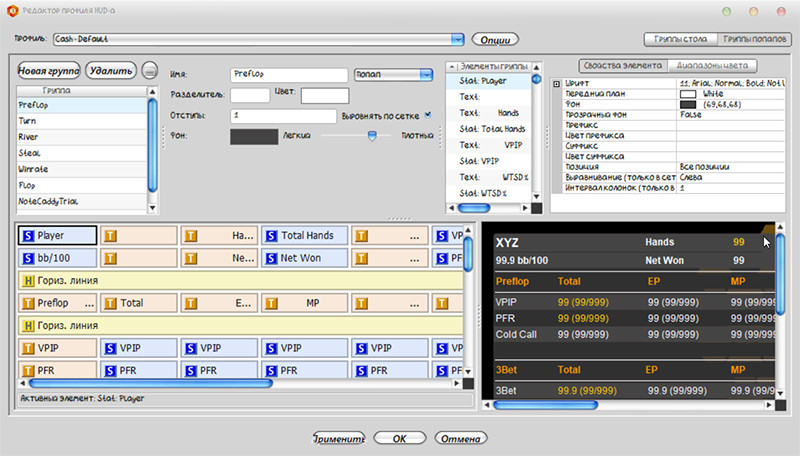Click the S icon on the Player element

[x=28, y=236]
